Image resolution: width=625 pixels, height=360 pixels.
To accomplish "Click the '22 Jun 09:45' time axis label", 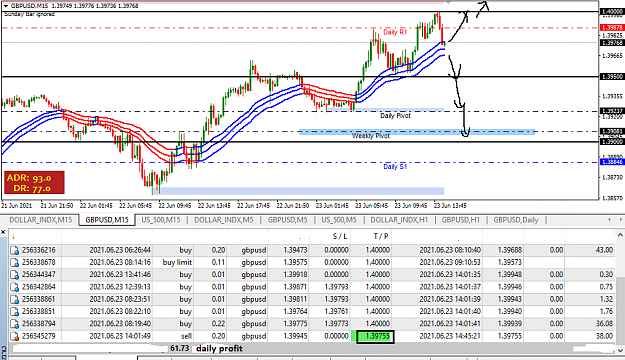I will pyautogui.click(x=175, y=206).
